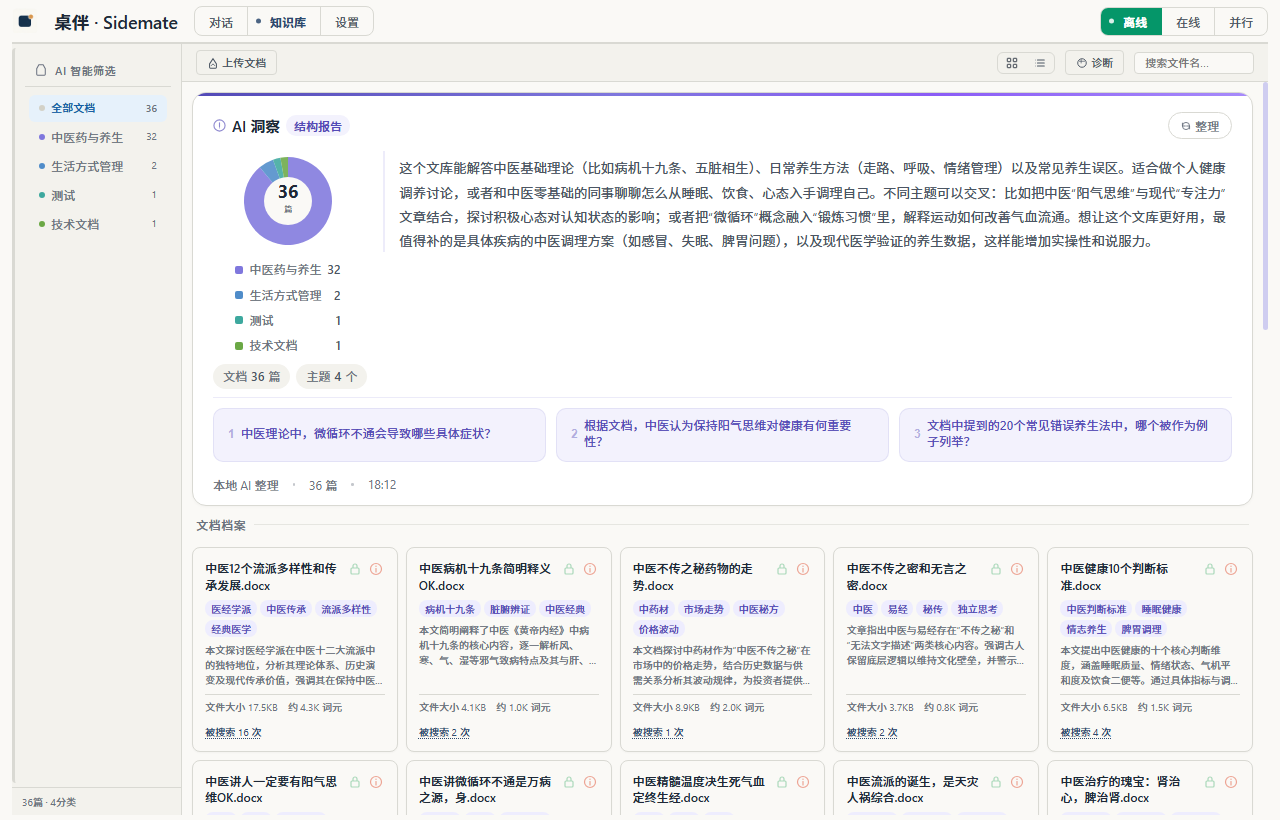This screenshot has width=1280, height=820.
Task: Click the 上传文档 upload button
Action: click(x=236, y=63)
